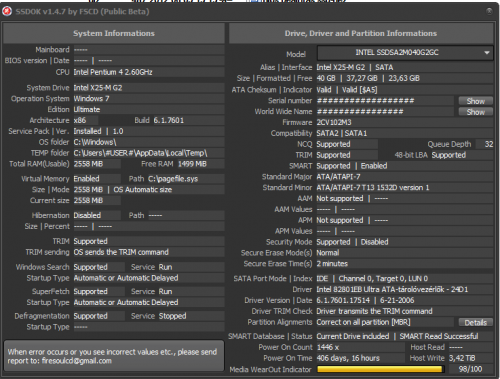Screen dimensions: 500x379
Task: Click Service Pack Installed | 1.0 value
Action: point(98,131)
